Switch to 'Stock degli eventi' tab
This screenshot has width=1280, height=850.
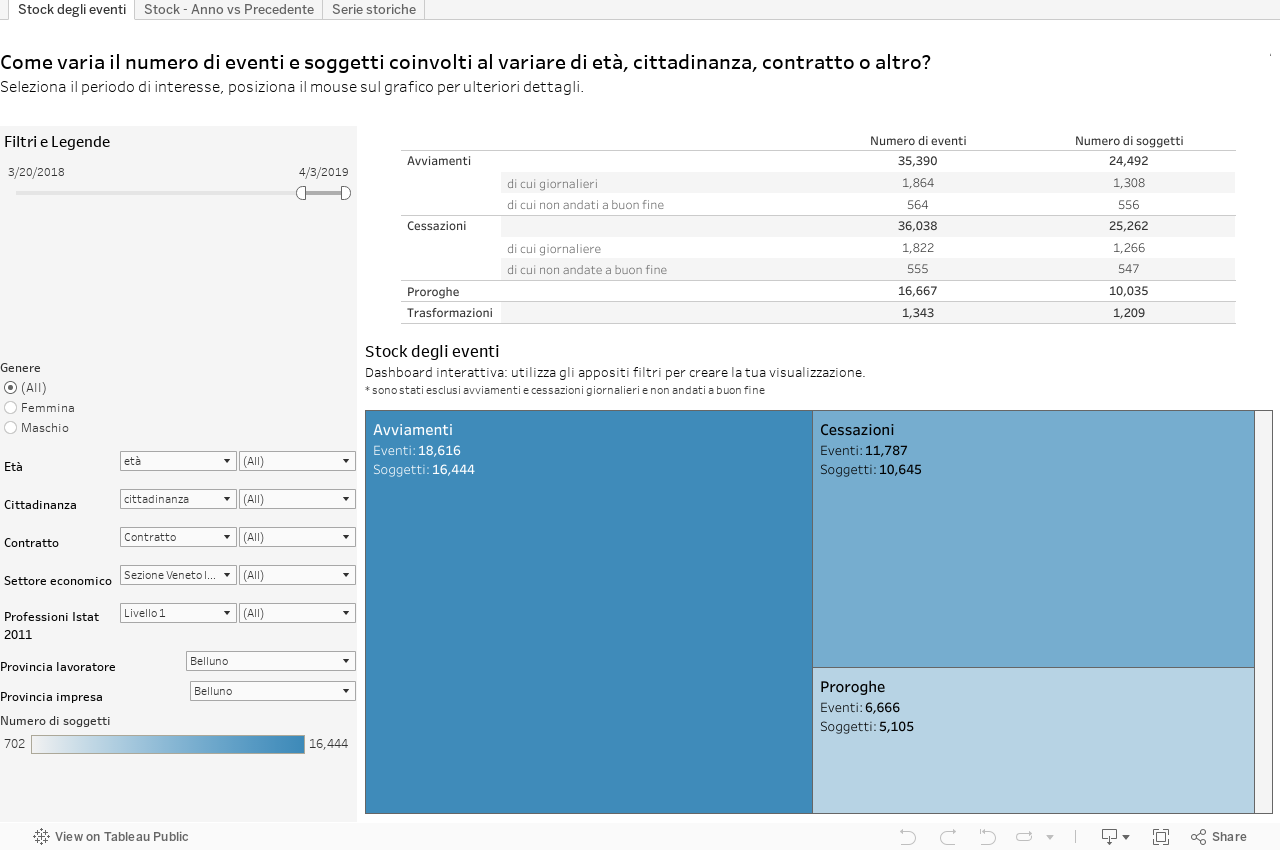pyautogui.click(x=72, y=9)
